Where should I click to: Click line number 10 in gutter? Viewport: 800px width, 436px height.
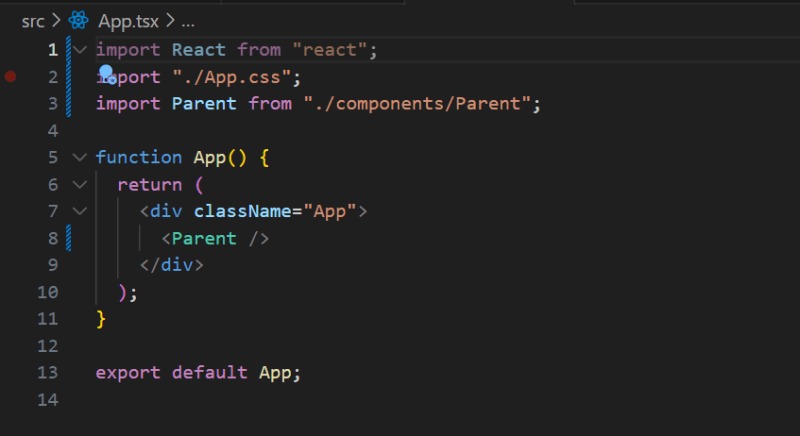pyautogui.click(x=48, y=292)
